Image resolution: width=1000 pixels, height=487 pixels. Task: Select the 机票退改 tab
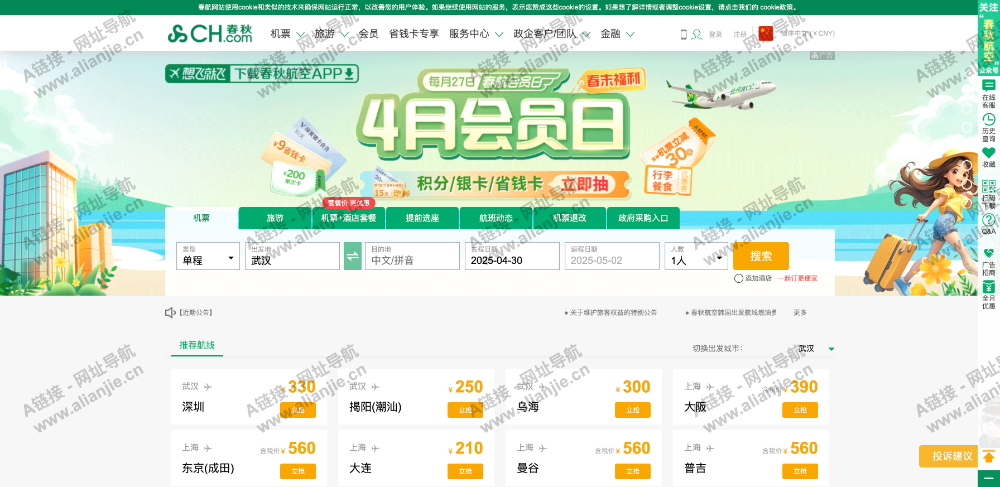point(570,218)
